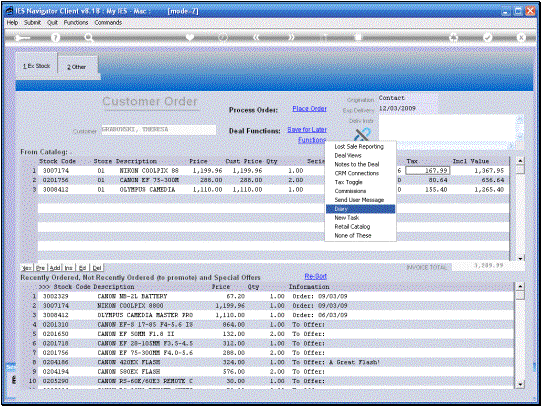This screenshot has height=406, width=541.
Task: Open the Commands menu
Action: [108, 22]
